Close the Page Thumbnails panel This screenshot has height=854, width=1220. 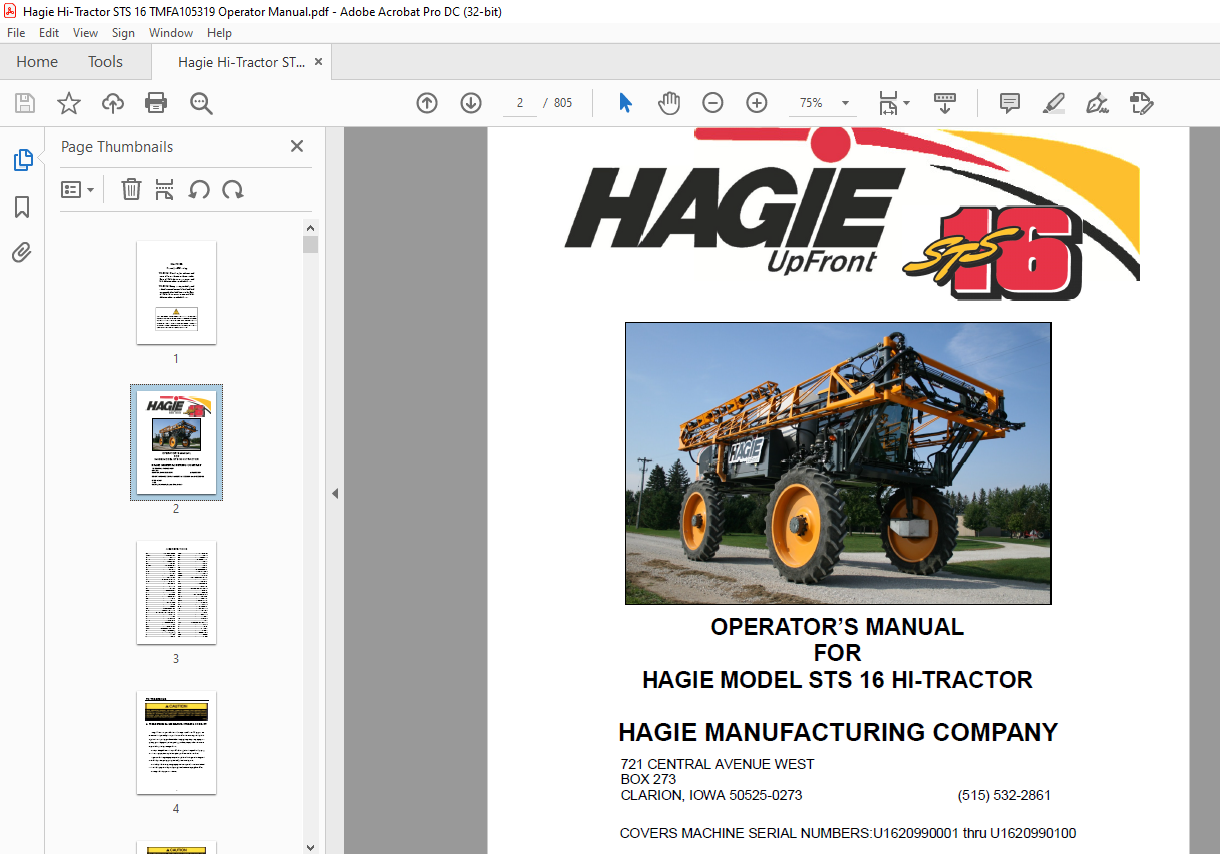[x=297, y=146]
